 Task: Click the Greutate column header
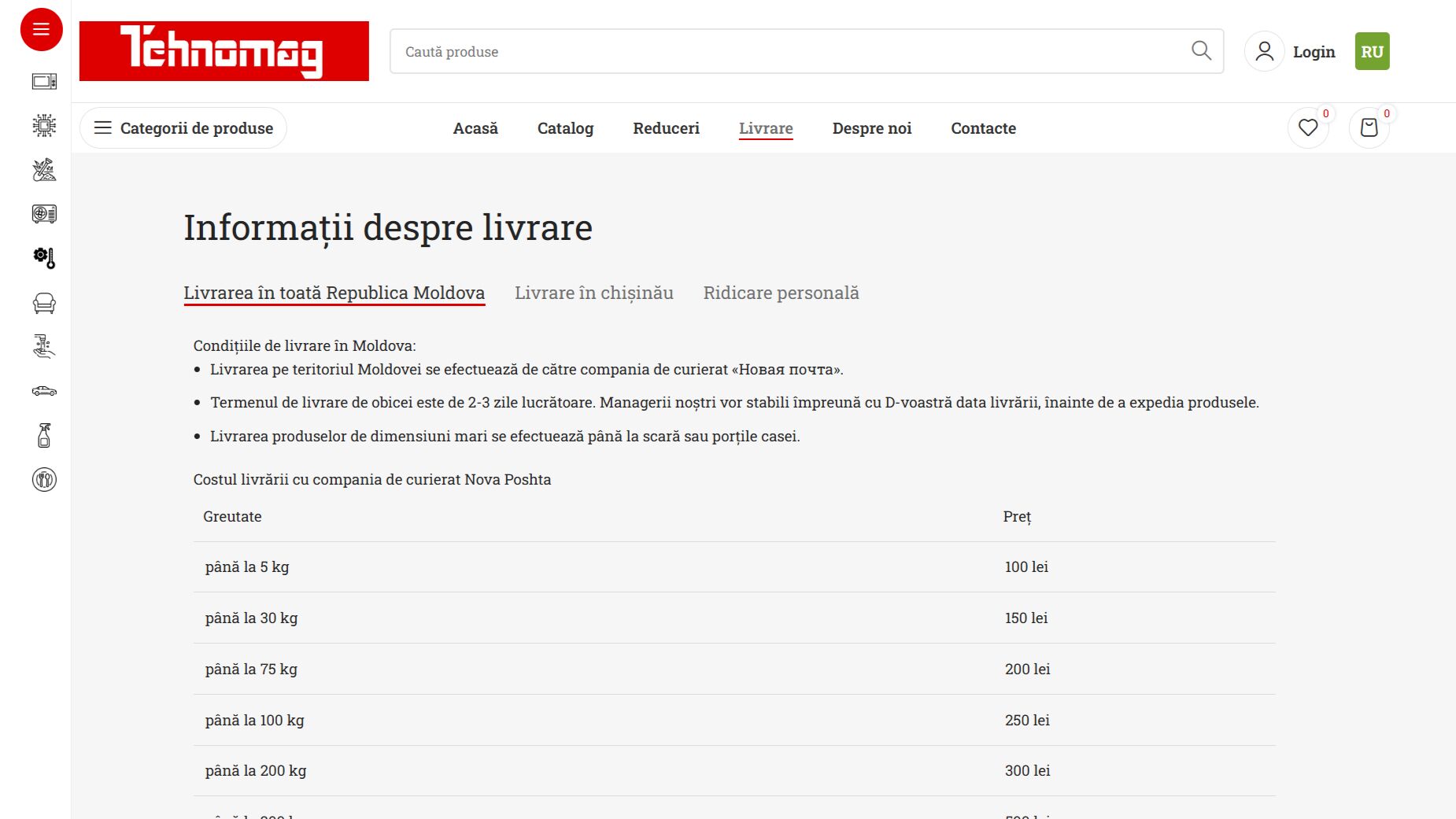point(232,517)
